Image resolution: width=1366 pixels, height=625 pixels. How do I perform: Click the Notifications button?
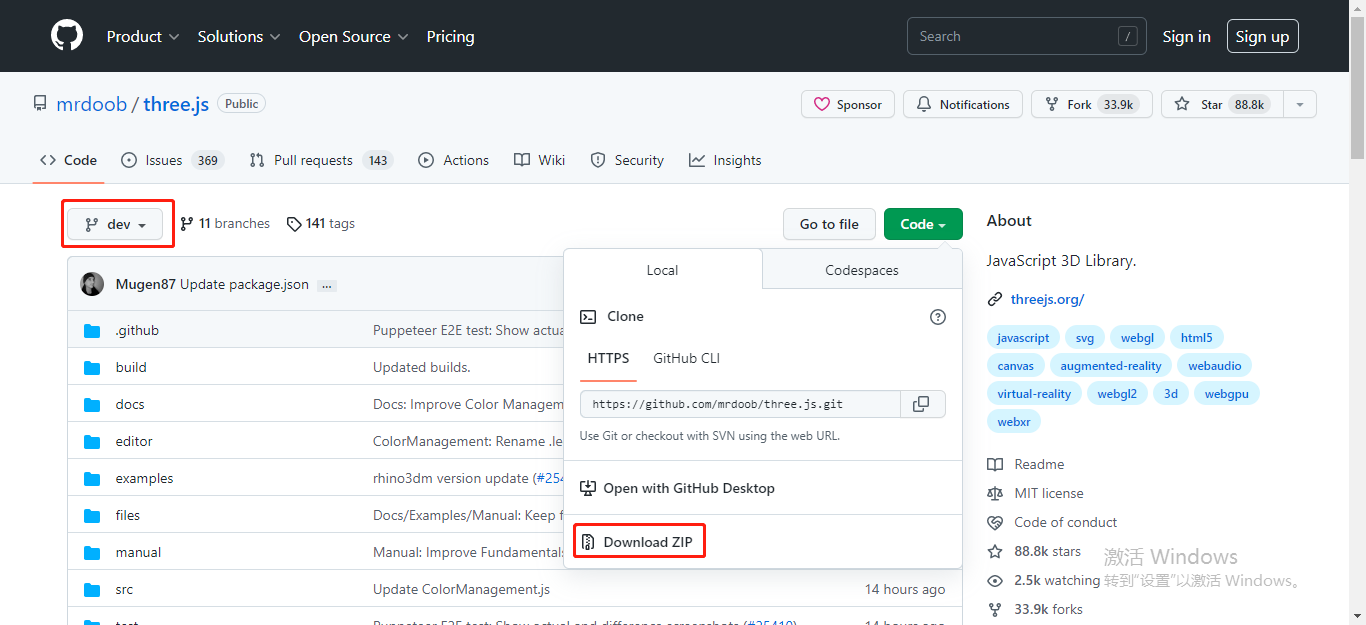[963, 104]
